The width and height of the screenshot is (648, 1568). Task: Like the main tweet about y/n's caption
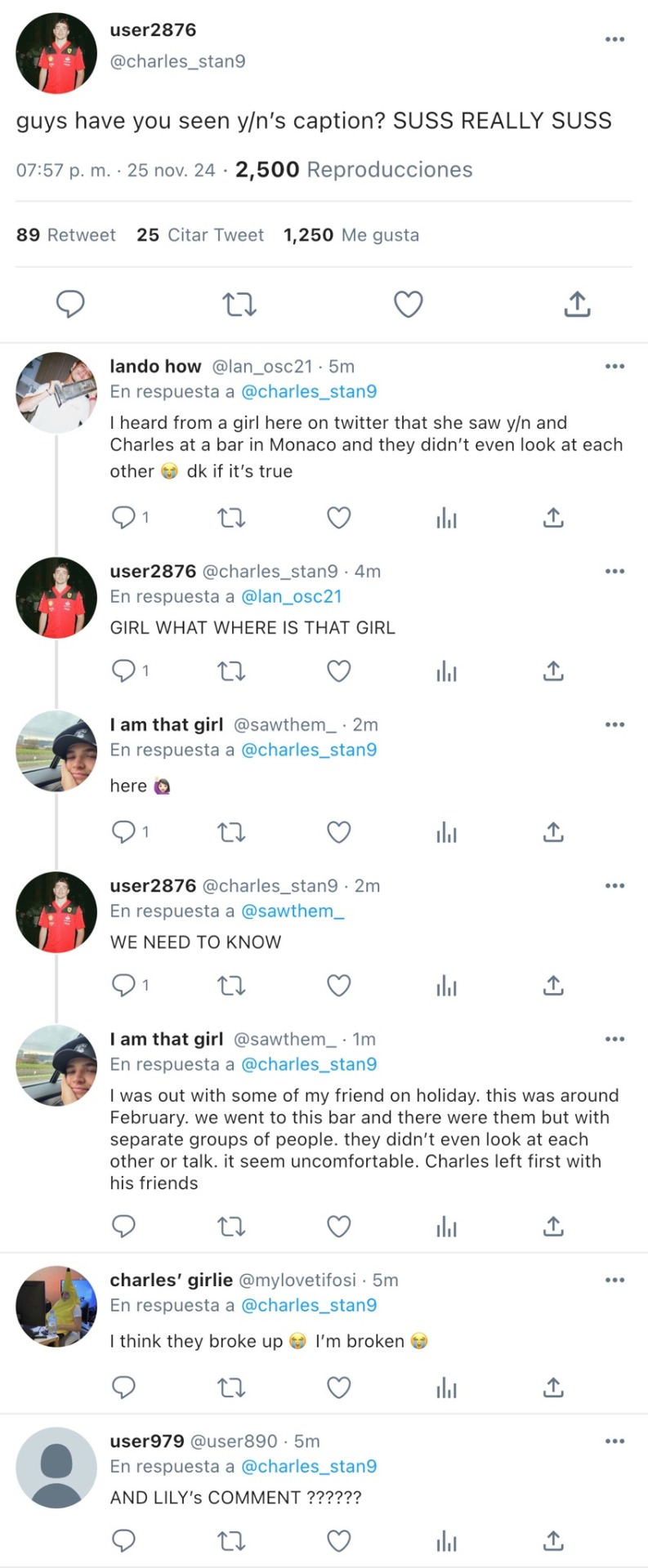pyautogui.click(x=408, y=305)
